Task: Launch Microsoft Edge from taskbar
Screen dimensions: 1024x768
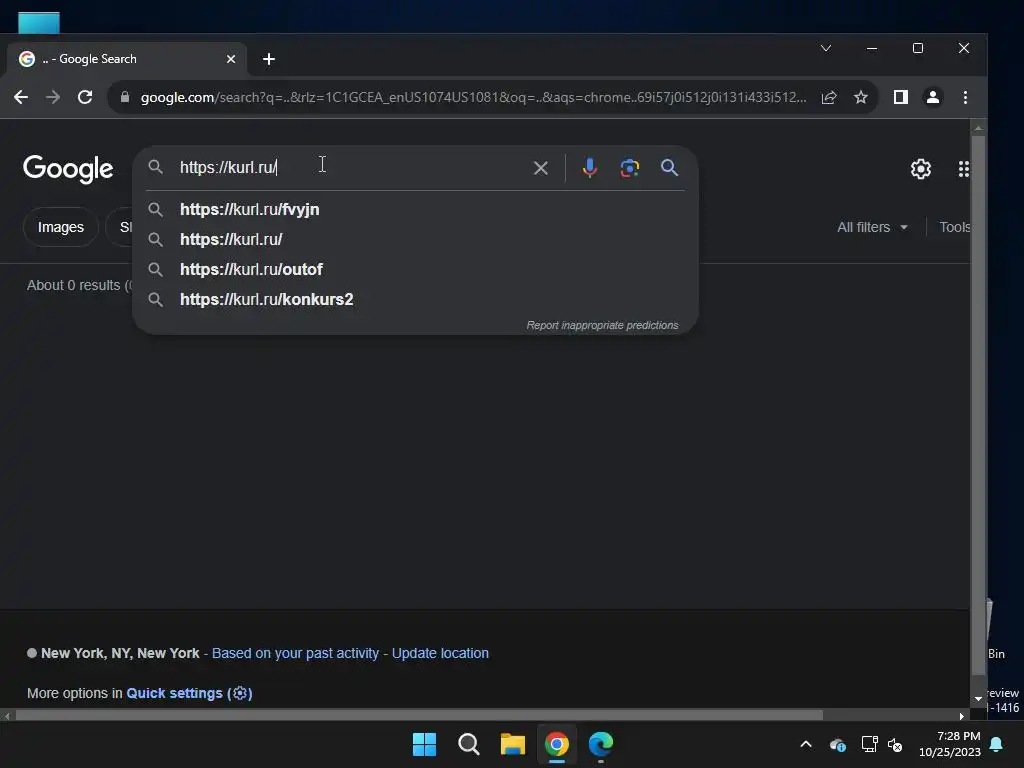Action: (x=601, y=744)
